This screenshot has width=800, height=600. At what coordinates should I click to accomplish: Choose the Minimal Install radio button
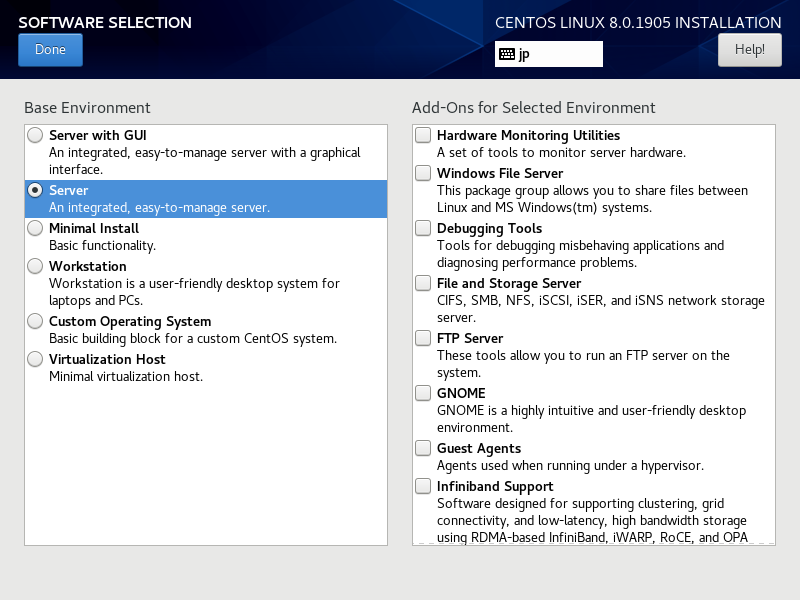tap(35, 228)
